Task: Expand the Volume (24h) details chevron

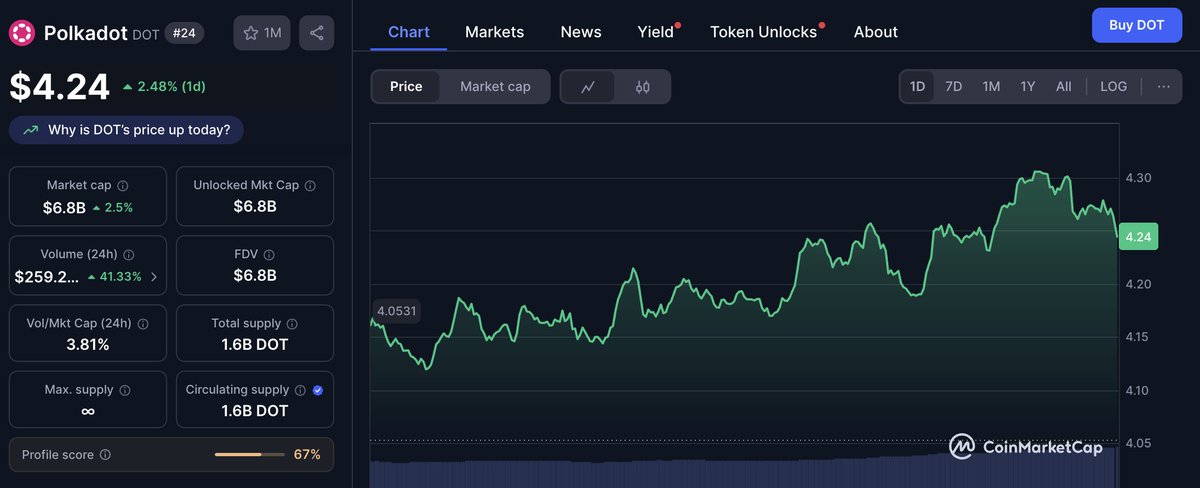Action: click(x=153, y=277)
